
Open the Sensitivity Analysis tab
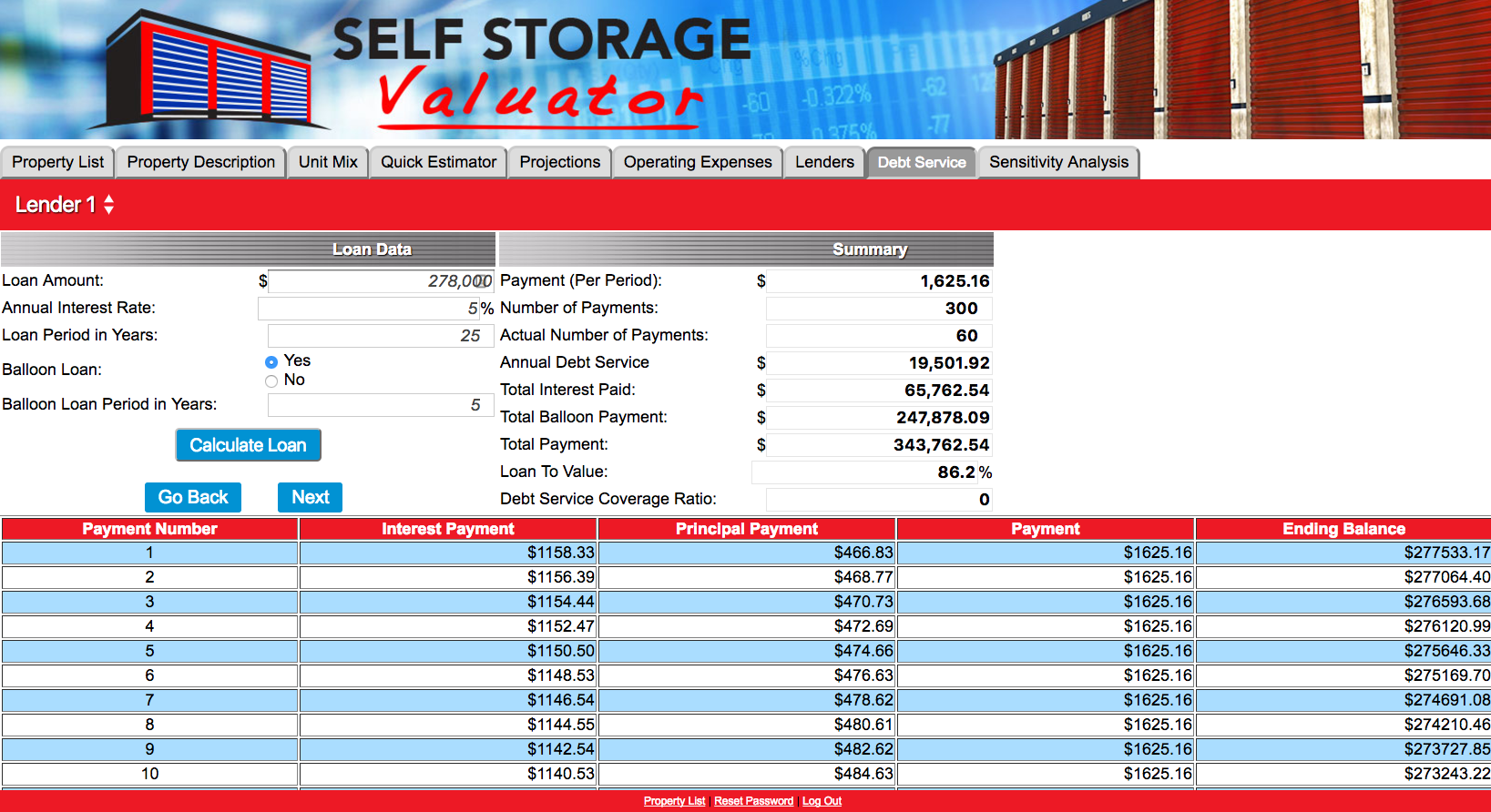(1058, 162)
